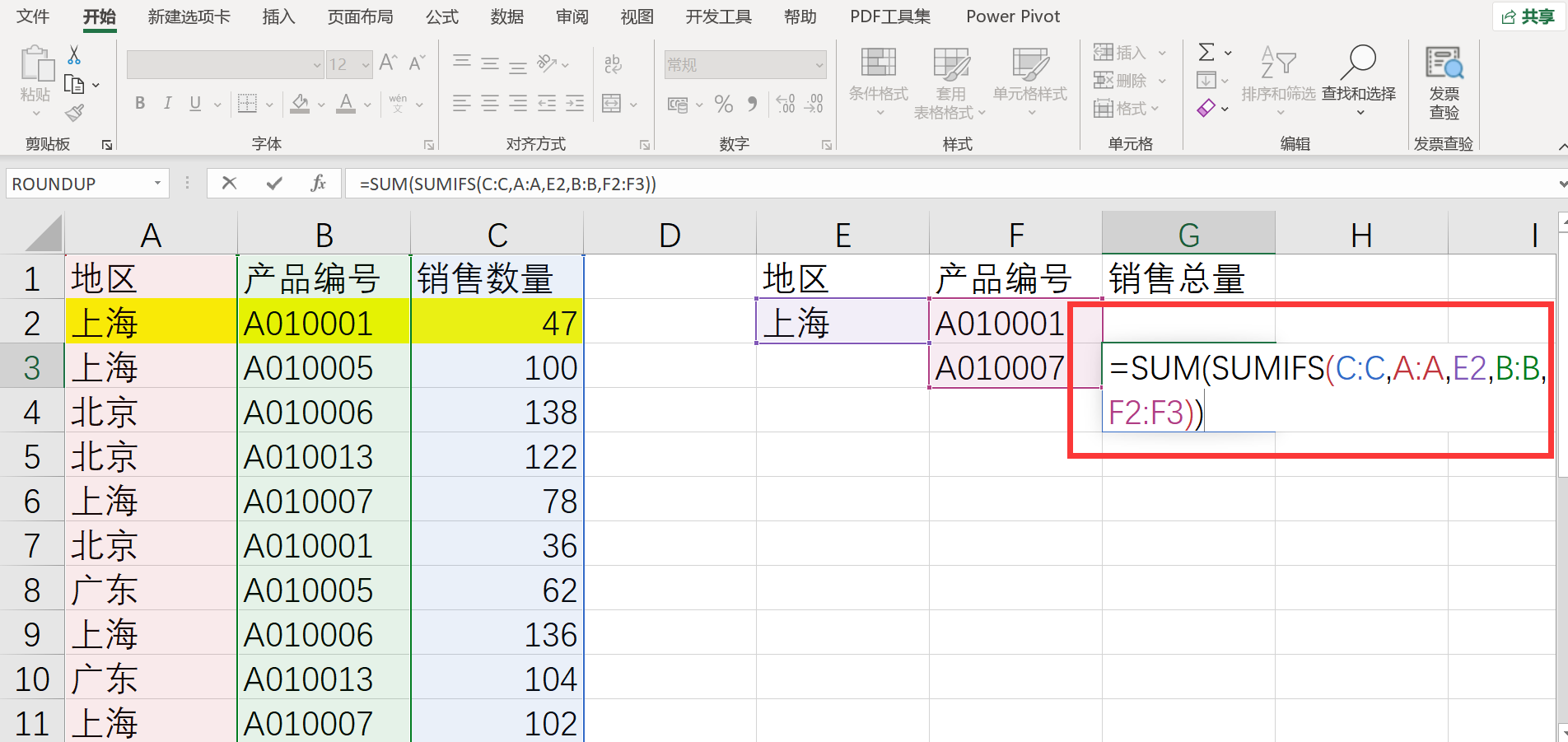1568x742 pixels.
Task: Click the Increase Indent icon
Action: coord(575,103)
